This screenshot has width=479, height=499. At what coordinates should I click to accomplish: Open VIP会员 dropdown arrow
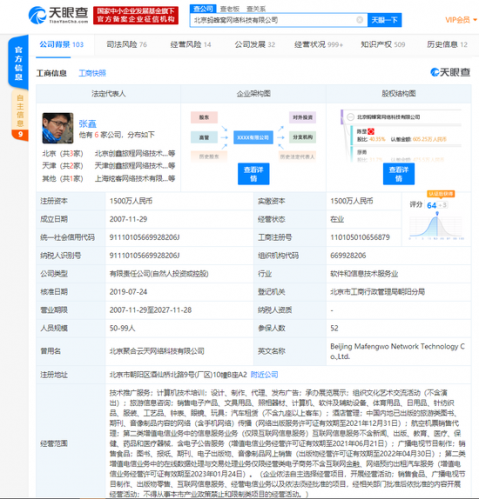point(475,20)
